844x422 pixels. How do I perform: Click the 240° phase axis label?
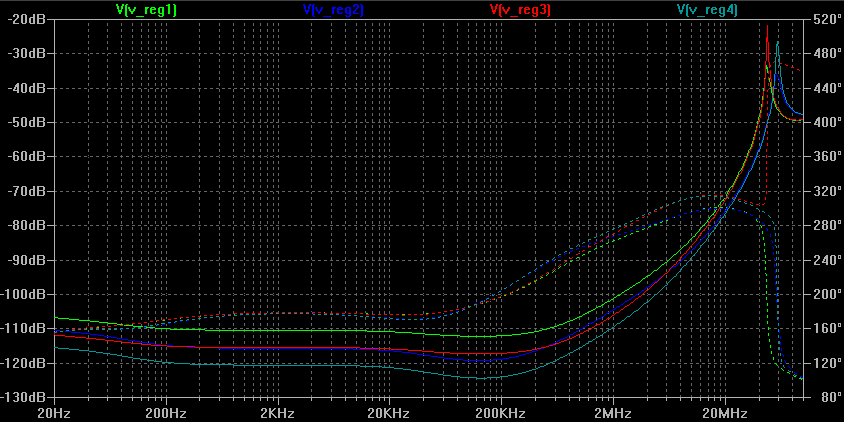(x=826, y=260)
